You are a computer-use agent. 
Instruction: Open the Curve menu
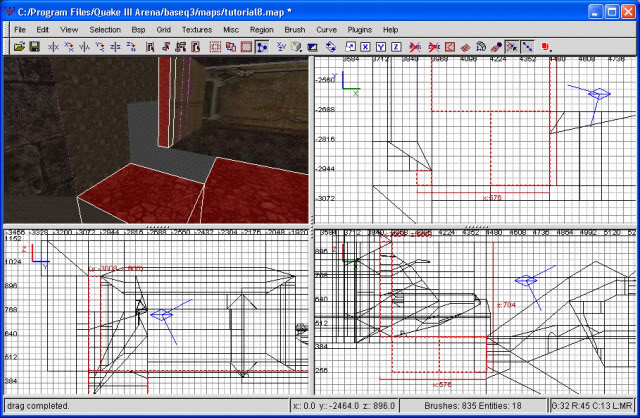click(x=327, y=30)
